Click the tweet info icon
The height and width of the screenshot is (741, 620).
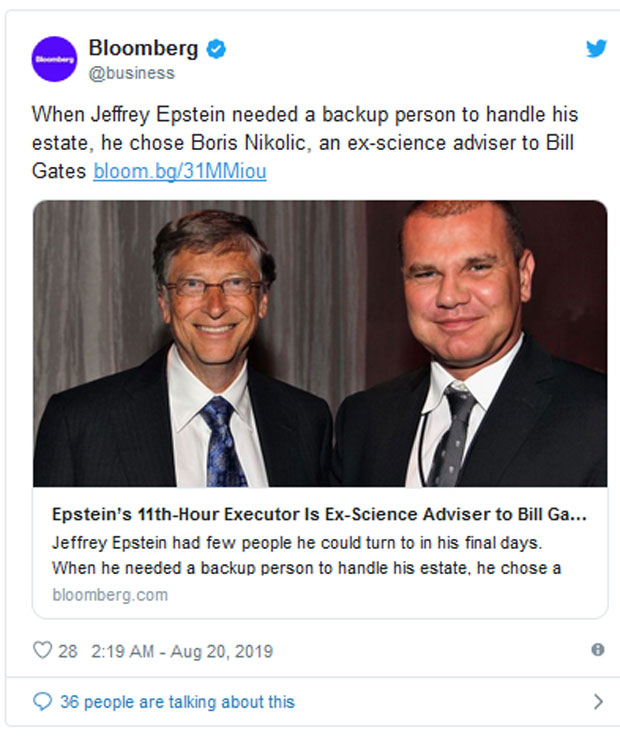tap(598, 650)
